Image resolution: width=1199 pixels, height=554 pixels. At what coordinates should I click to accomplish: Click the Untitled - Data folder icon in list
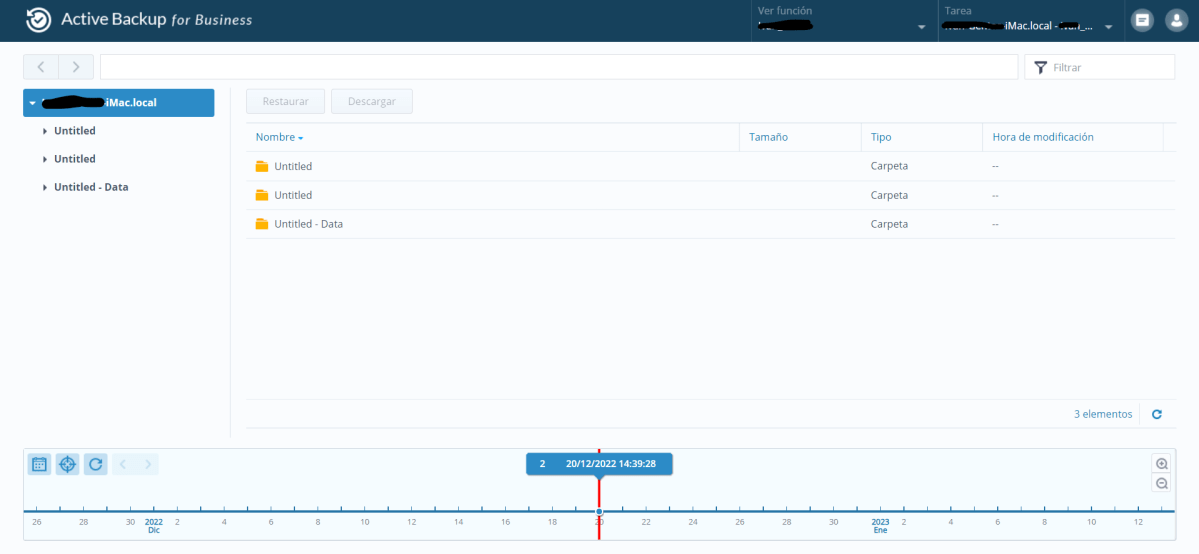click(262, 223)
